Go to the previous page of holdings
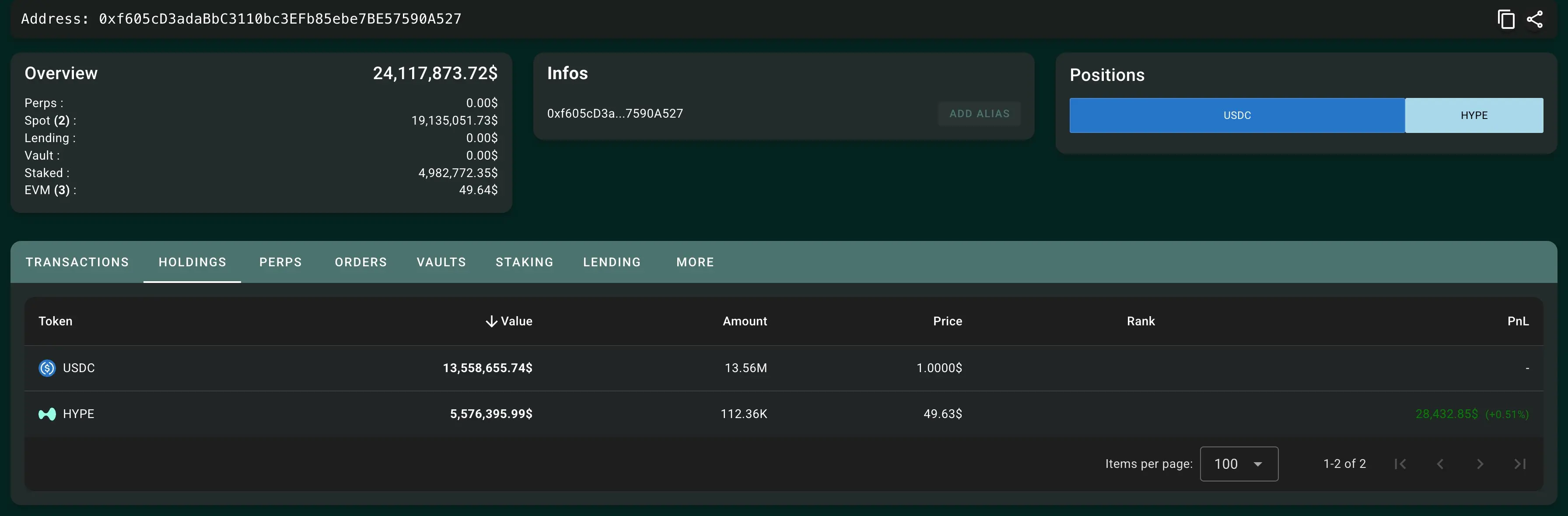Image resolution: width=1568 pixels, height=516 pixels. point(1440,464)
